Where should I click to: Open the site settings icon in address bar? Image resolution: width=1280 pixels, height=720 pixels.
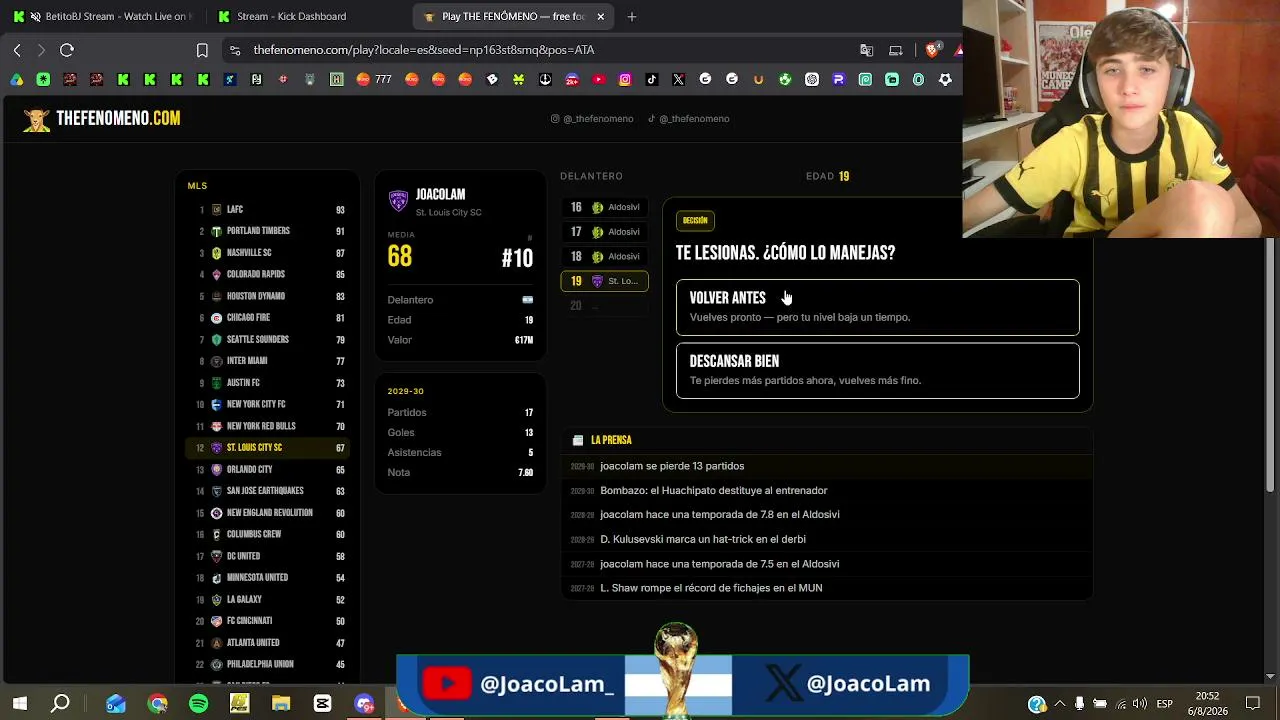pos(234,50)
